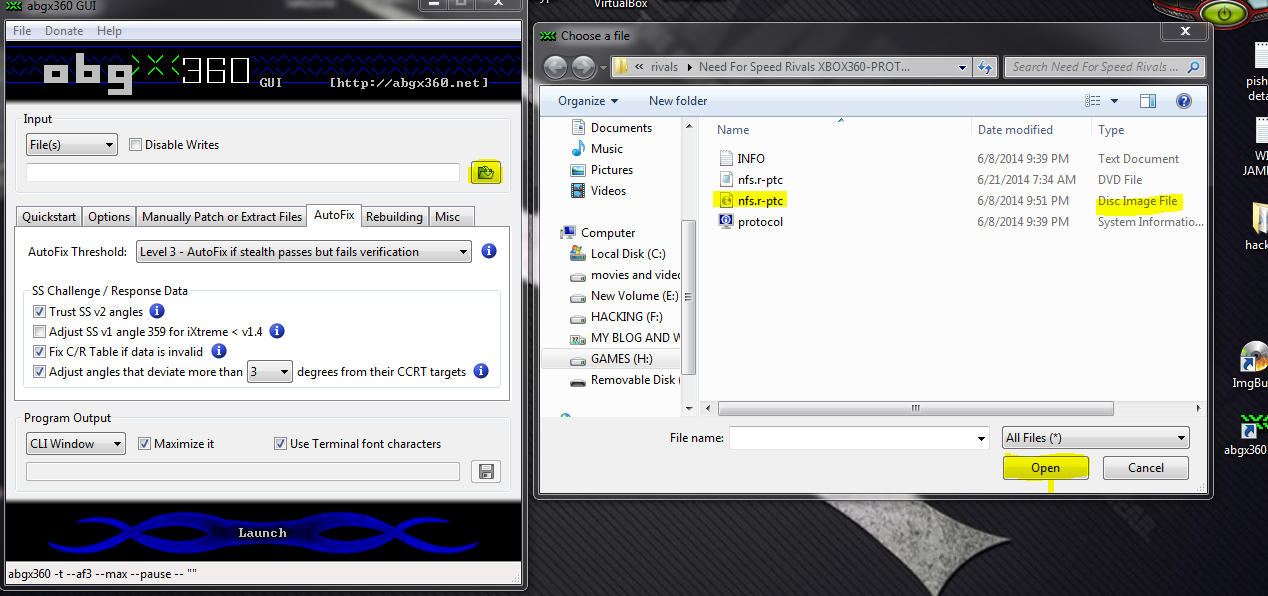Click the refresh icon next to address bar
1268x596 pixels.
tap(985, 67)
